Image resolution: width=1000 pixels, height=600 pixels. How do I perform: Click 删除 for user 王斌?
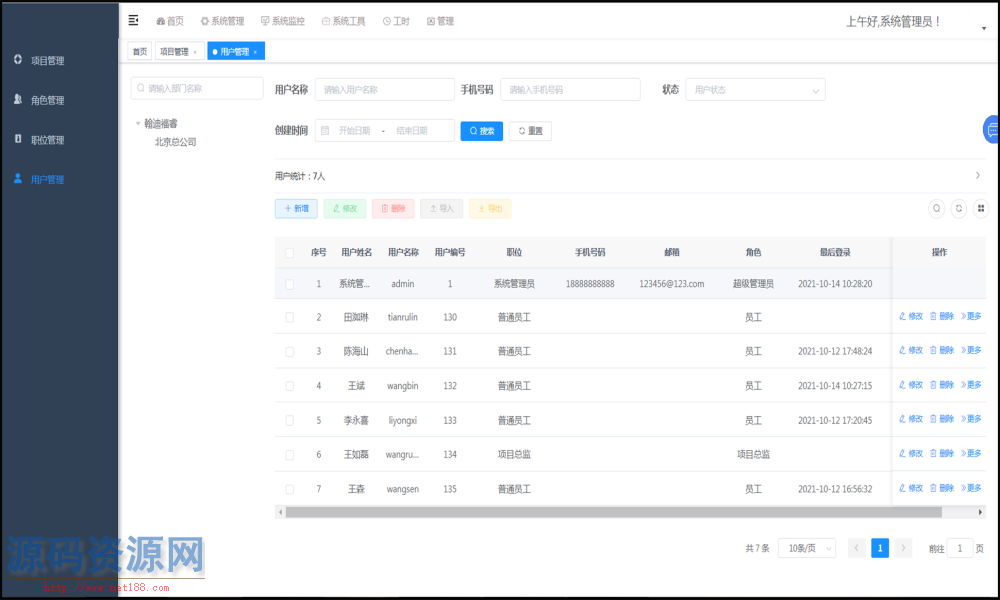942,384
